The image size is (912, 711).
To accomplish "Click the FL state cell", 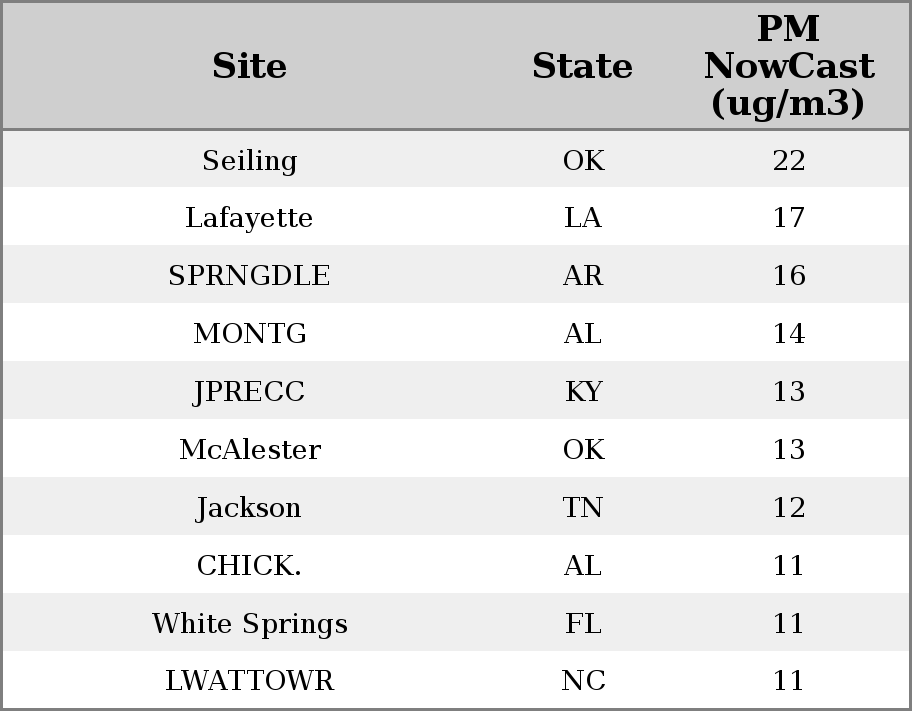I will [x=582, y=624].
